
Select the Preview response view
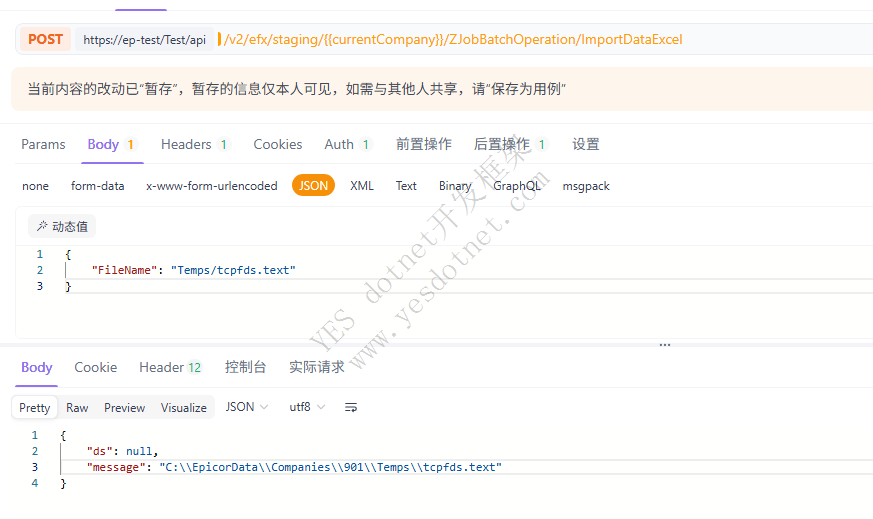click(x=124, y=408)
